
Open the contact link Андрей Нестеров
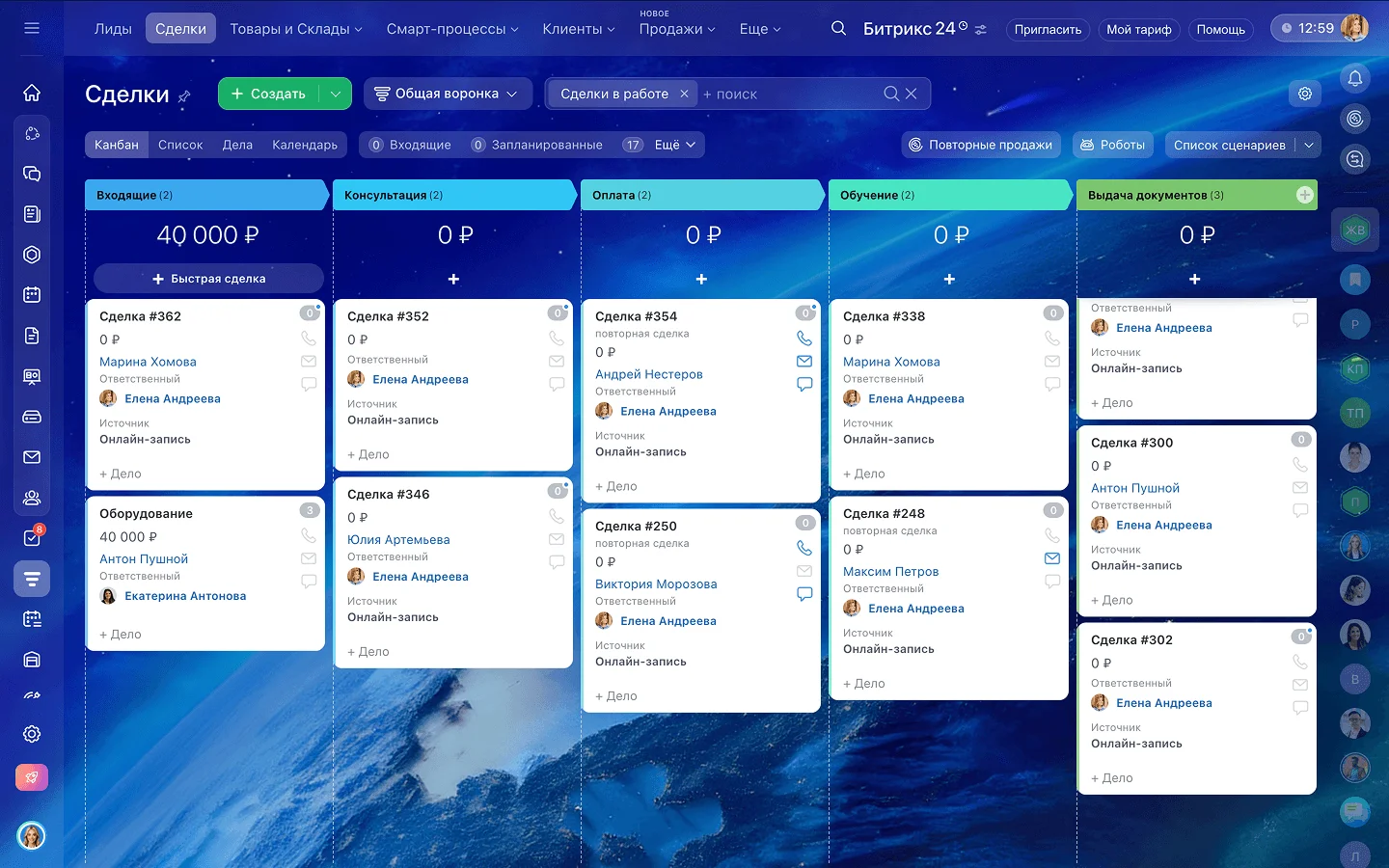pos(649,374)
